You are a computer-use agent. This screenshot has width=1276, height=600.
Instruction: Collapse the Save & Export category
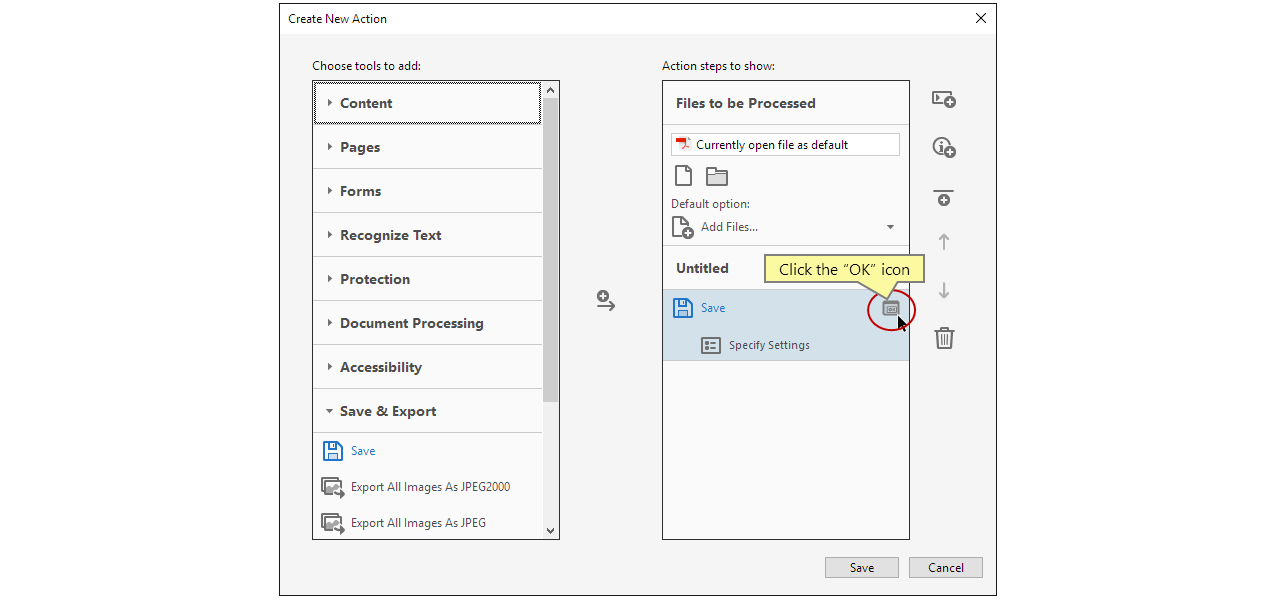pyautogui.click(x=387, y=411)
